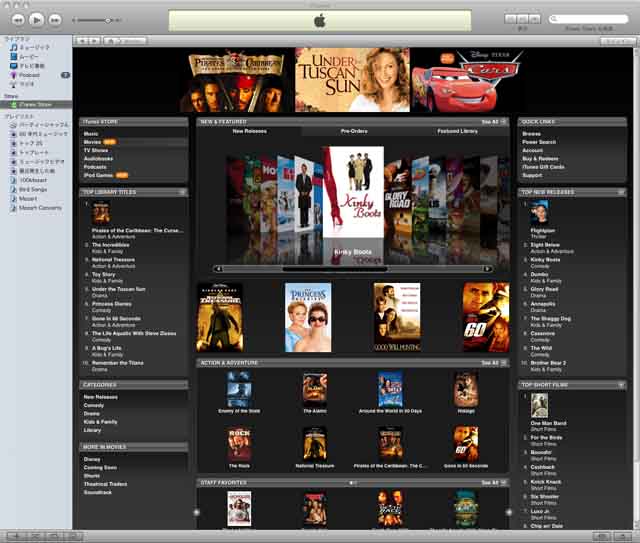
Task: Switch to the Pre-Orders tab
Action: pos(354,131)
